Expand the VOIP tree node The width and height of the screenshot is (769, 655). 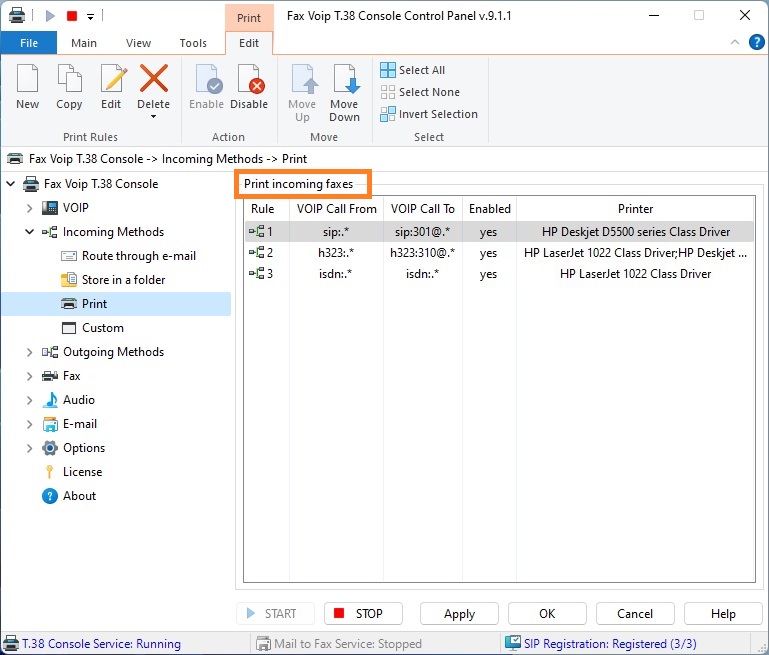29,208
